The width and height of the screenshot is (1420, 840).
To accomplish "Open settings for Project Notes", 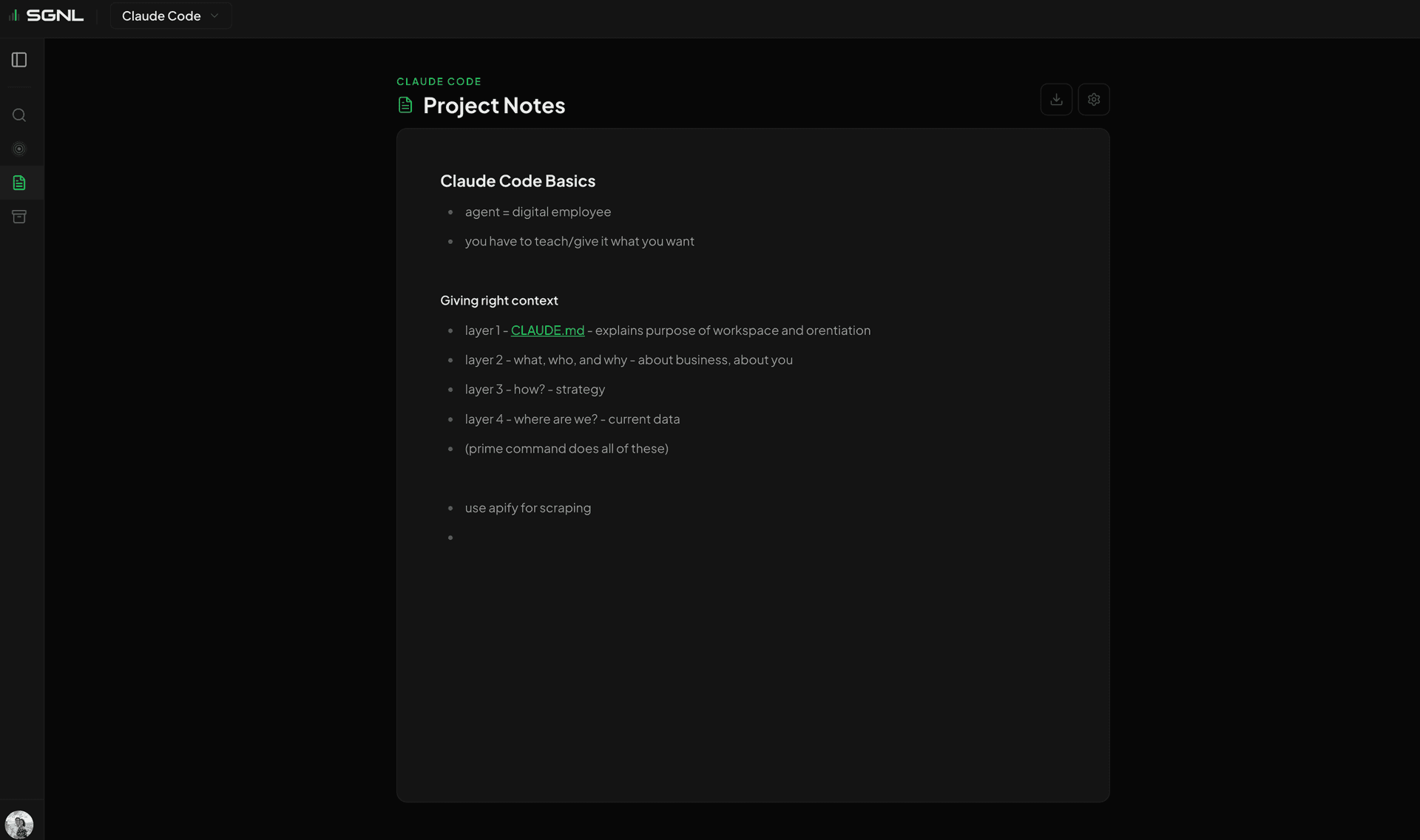I will point(1094,99).
